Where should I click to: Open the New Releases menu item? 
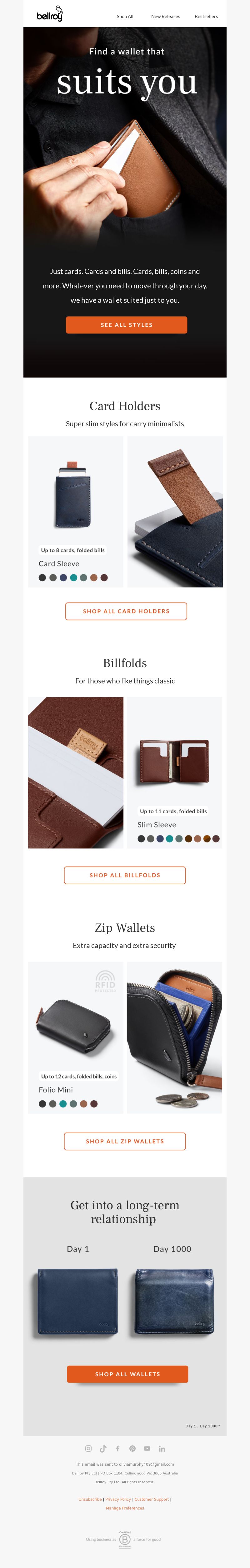point(165,17)
